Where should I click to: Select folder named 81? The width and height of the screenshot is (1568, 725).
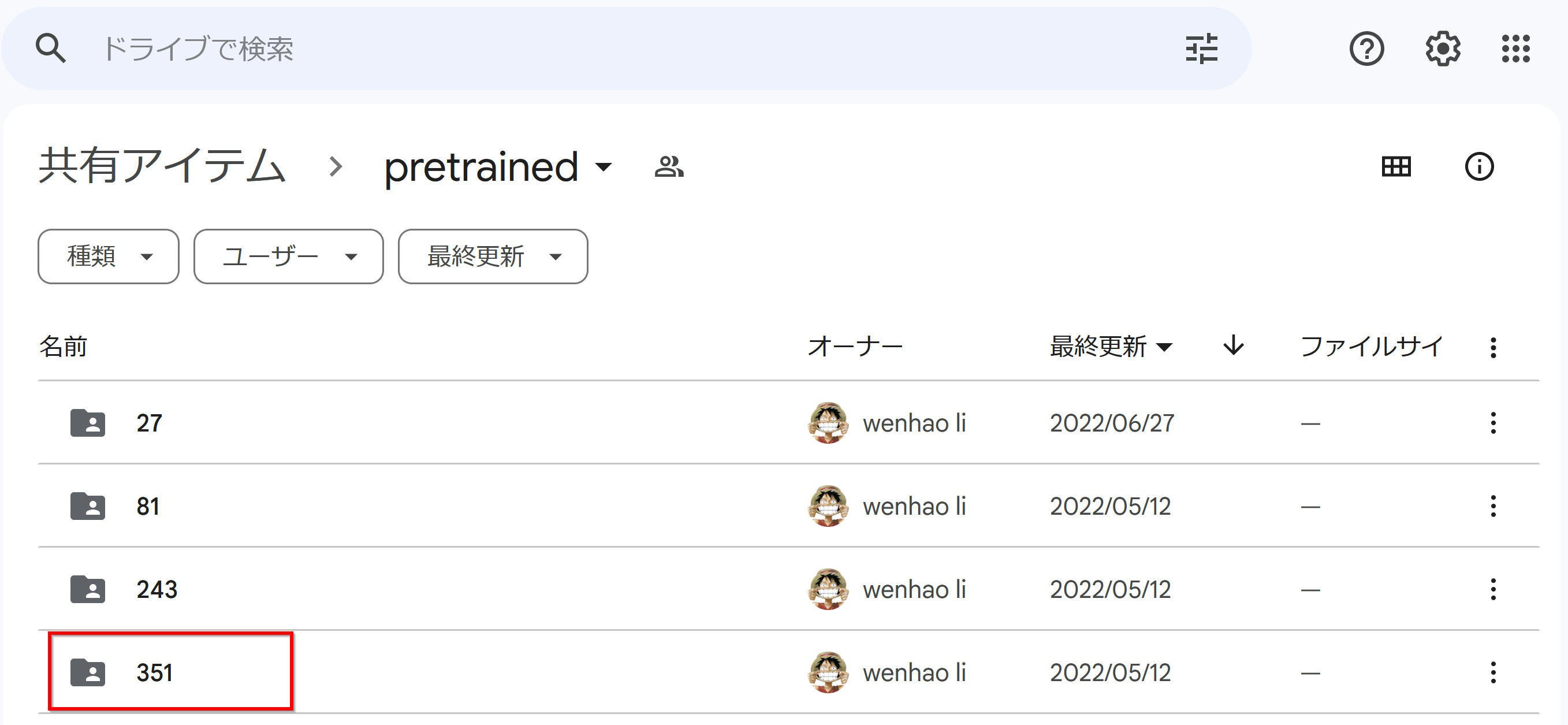pos(148,506)
